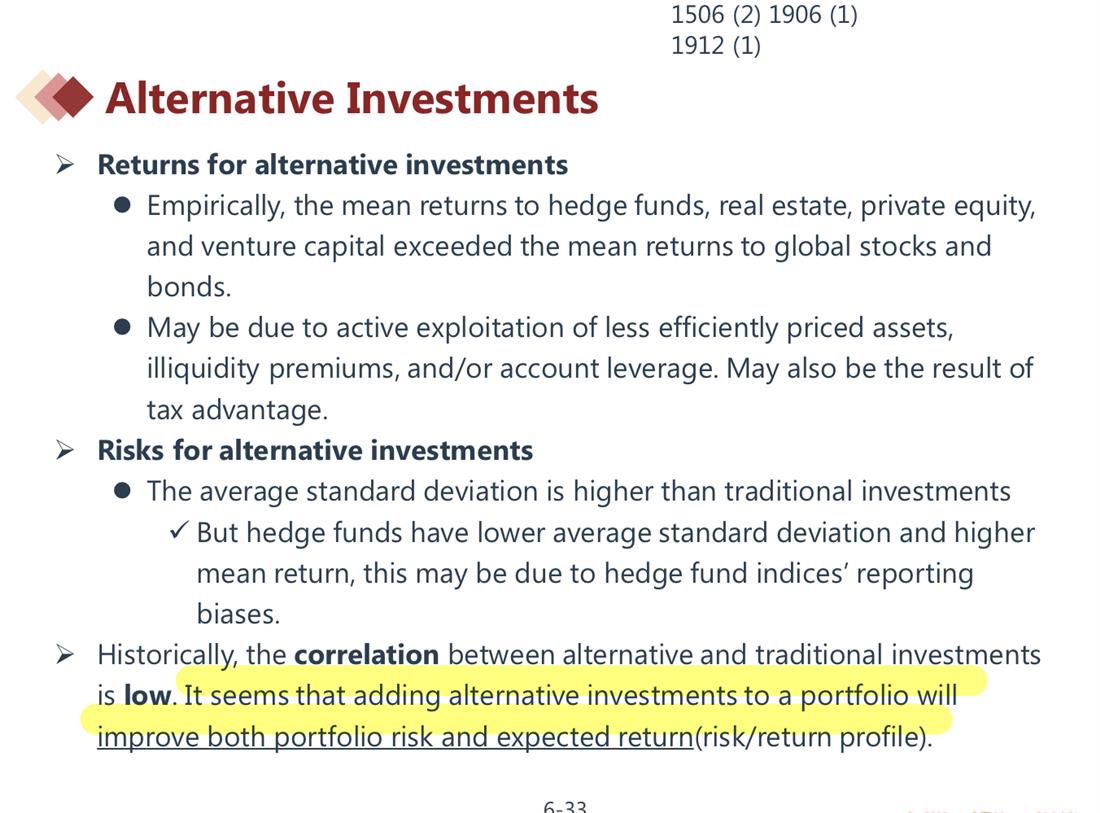Click the "1912 (1)" annotation text
This screenshot has width=1100, height=813.
(x=716, y=46)
